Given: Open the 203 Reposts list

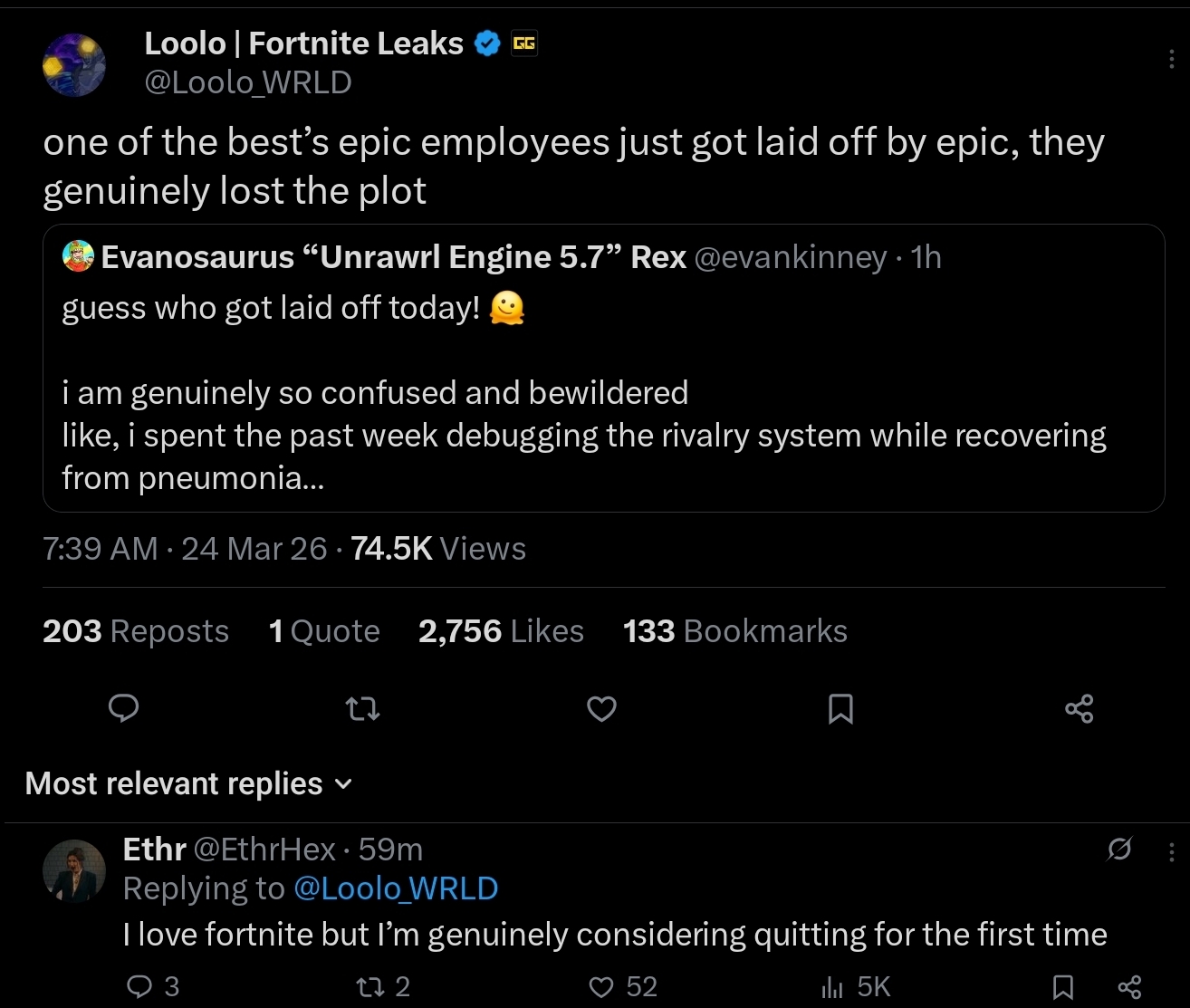Looking at the screenshot, I should click(x=136, y=631).
